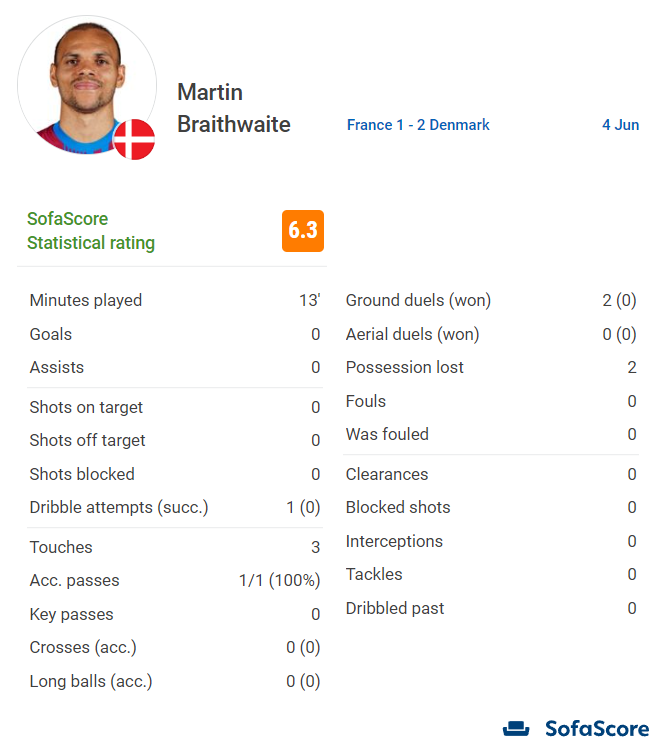The image size is (670, 744).
Task: Click the Possession lost stat label
Action: pyautogui.click(x=405, y=367)
